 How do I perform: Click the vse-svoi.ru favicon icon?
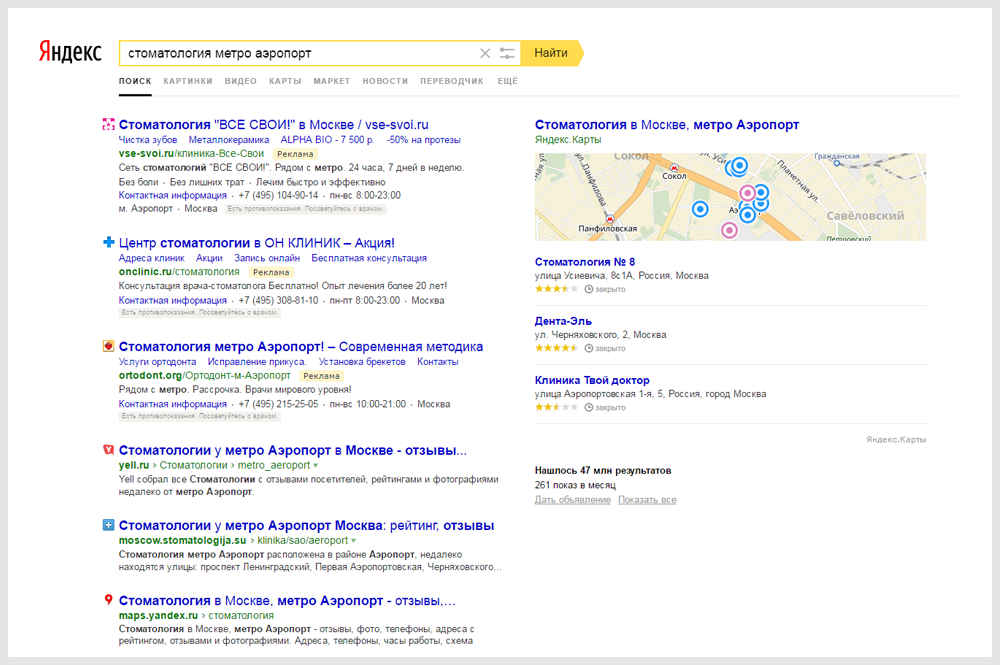(x=109, y=124)
